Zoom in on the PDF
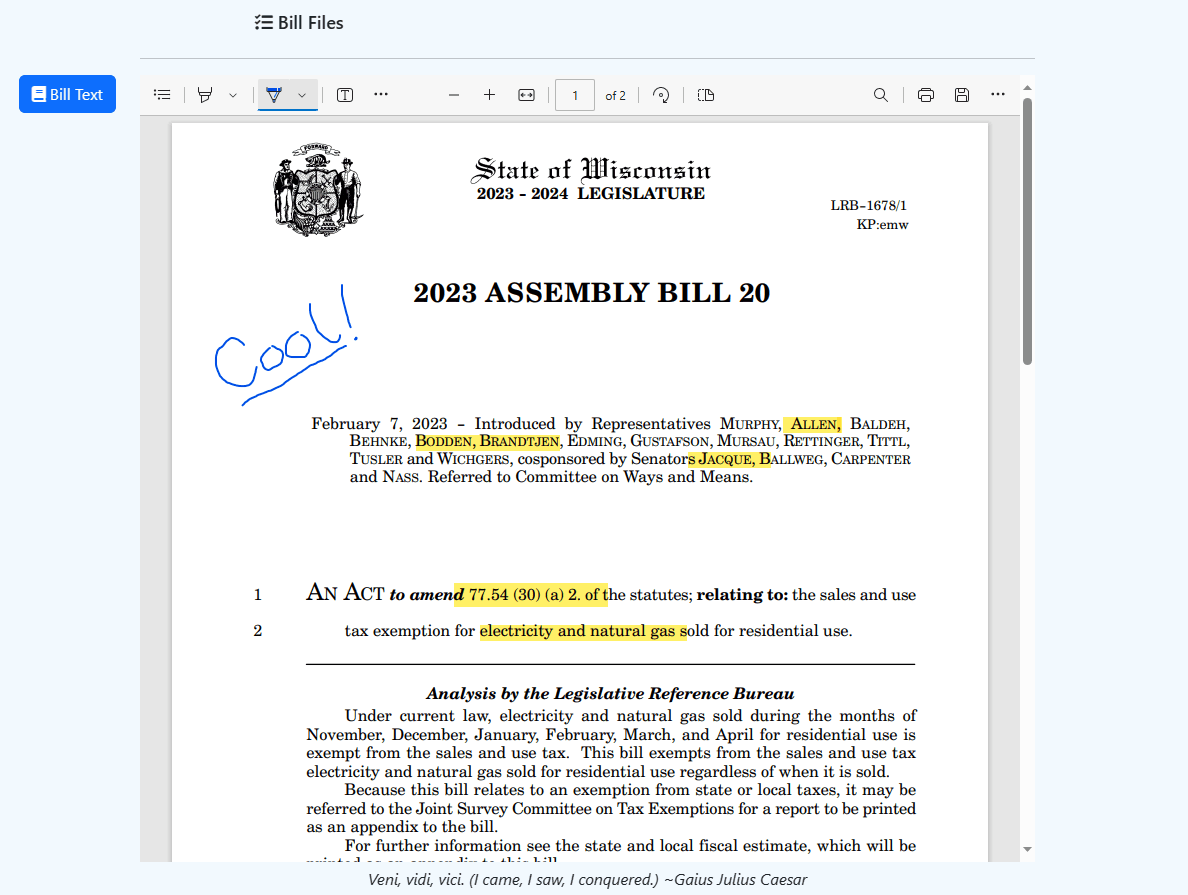This screenshot has height=895, width=1188. click(x=489, y=95)
